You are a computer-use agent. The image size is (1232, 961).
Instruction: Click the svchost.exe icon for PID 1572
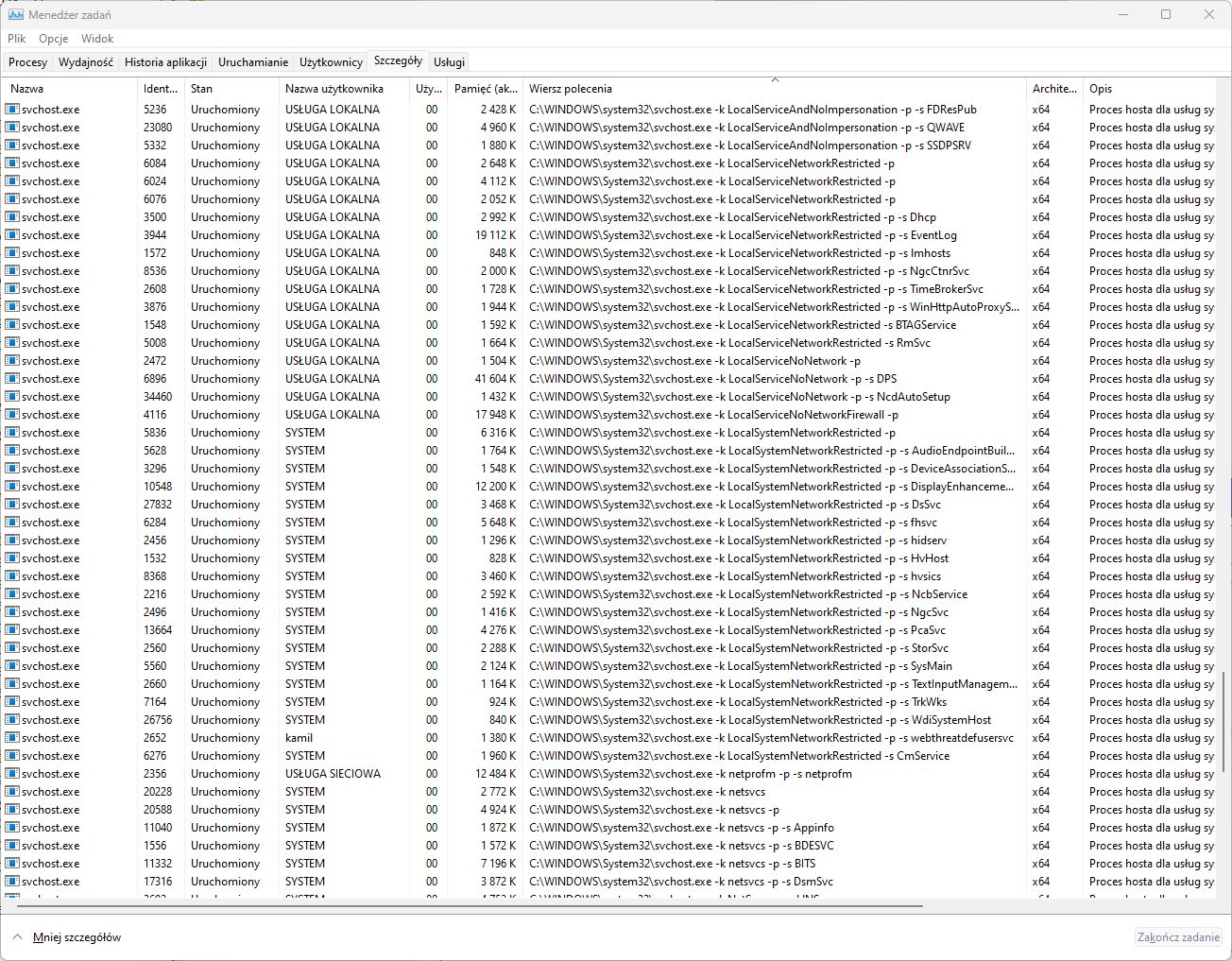pos(12,253)
